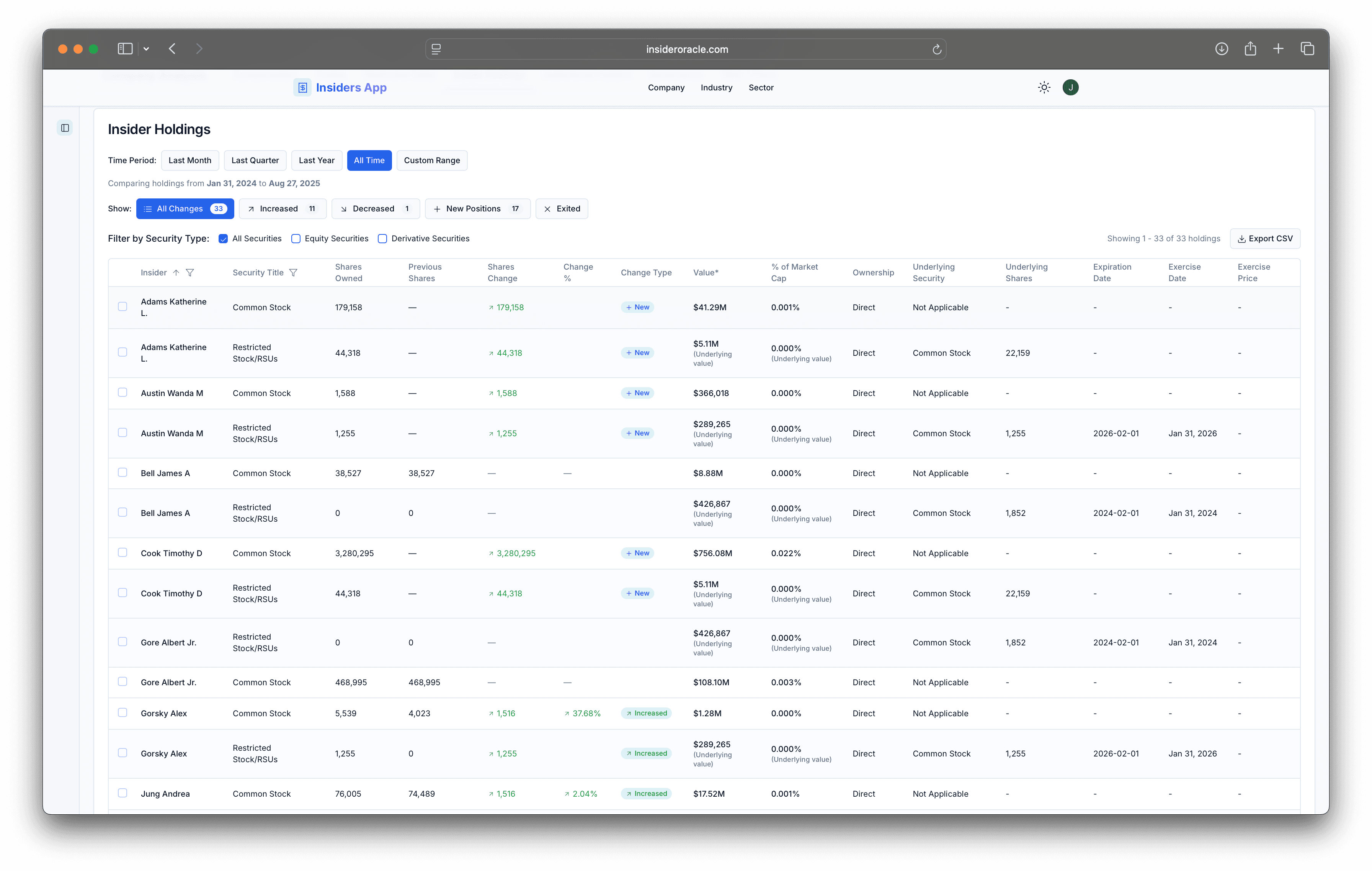The width and height of the screenshot is (1372, 871).
Task: Enable the Equity Securities checkbox
Action: [296, 238]
